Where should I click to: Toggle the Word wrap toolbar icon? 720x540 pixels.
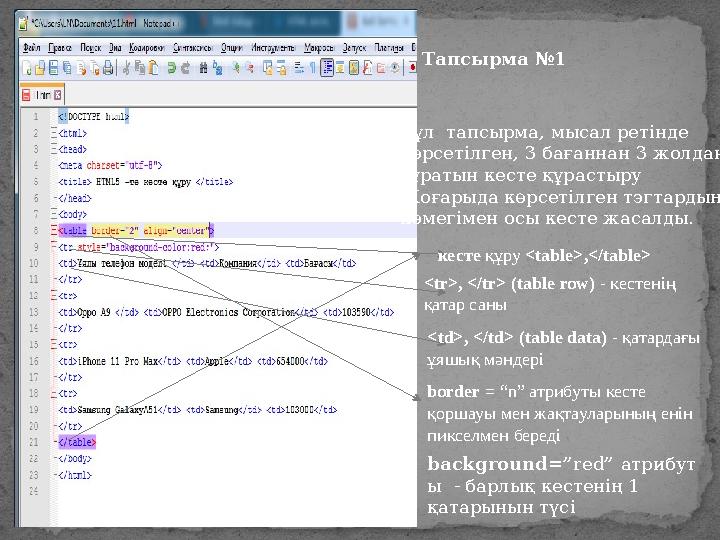[299, 68]
